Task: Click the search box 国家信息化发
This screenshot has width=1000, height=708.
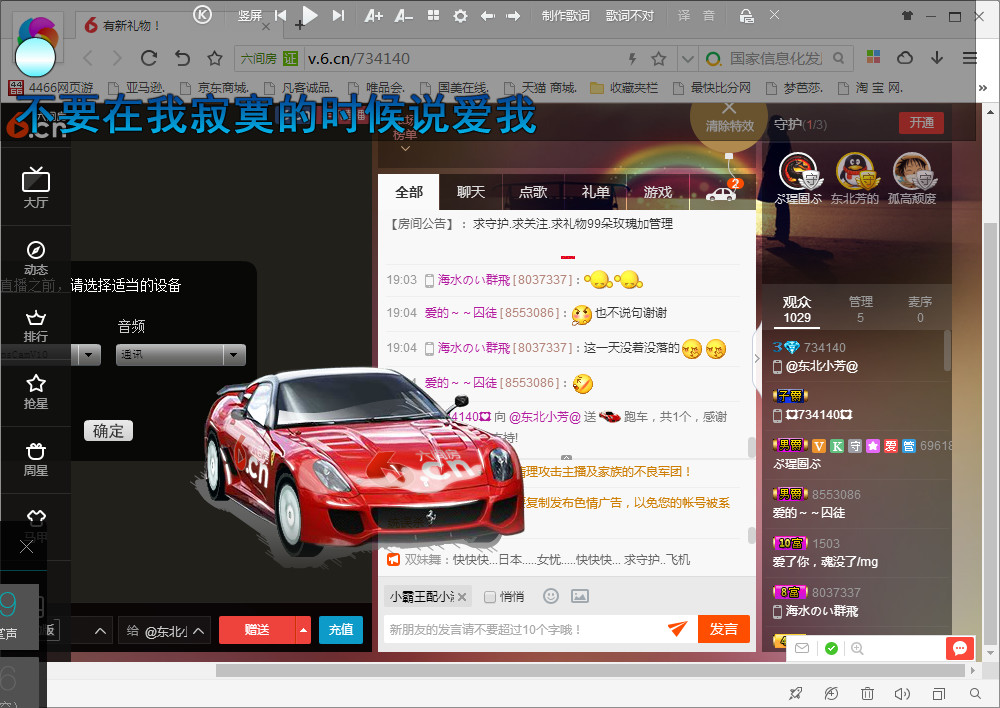Action: [775, 59]
